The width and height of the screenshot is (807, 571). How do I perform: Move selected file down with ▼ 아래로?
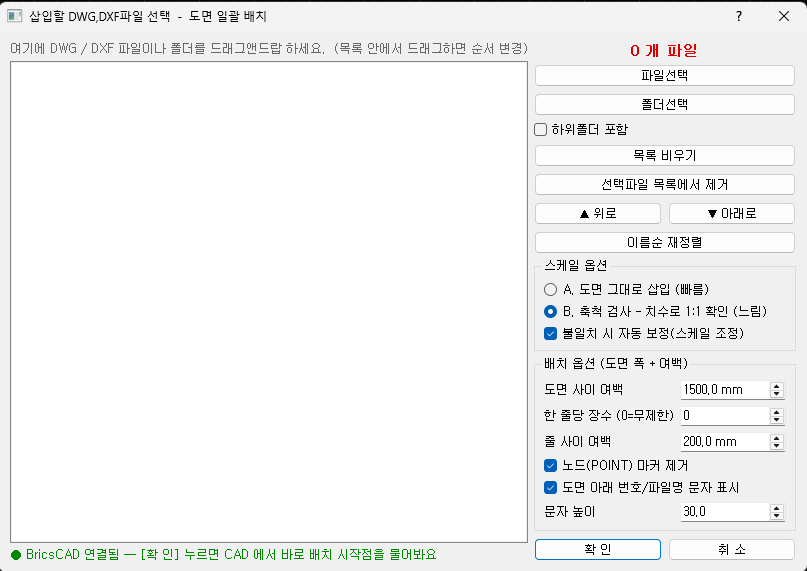click(731, 214)
